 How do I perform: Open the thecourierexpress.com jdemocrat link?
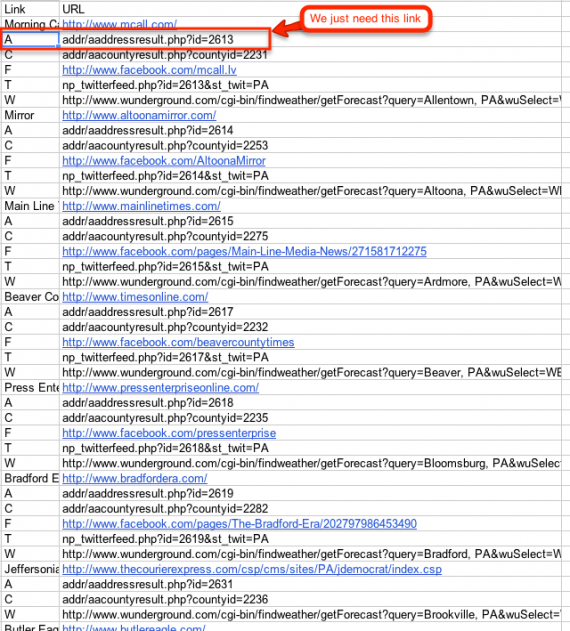coord(252,569)
